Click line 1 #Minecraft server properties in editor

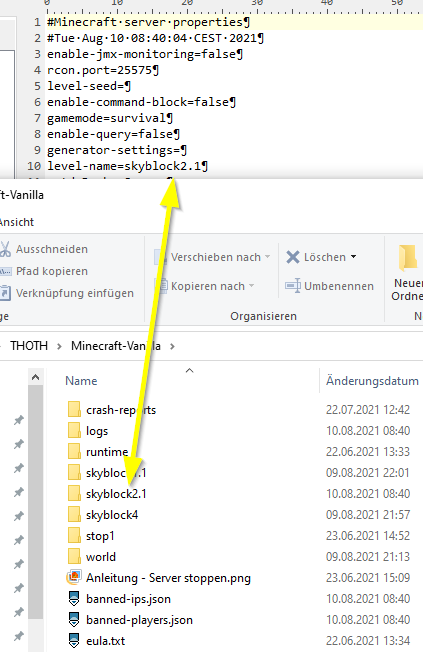pyautogui.click(x=148, y=22)
